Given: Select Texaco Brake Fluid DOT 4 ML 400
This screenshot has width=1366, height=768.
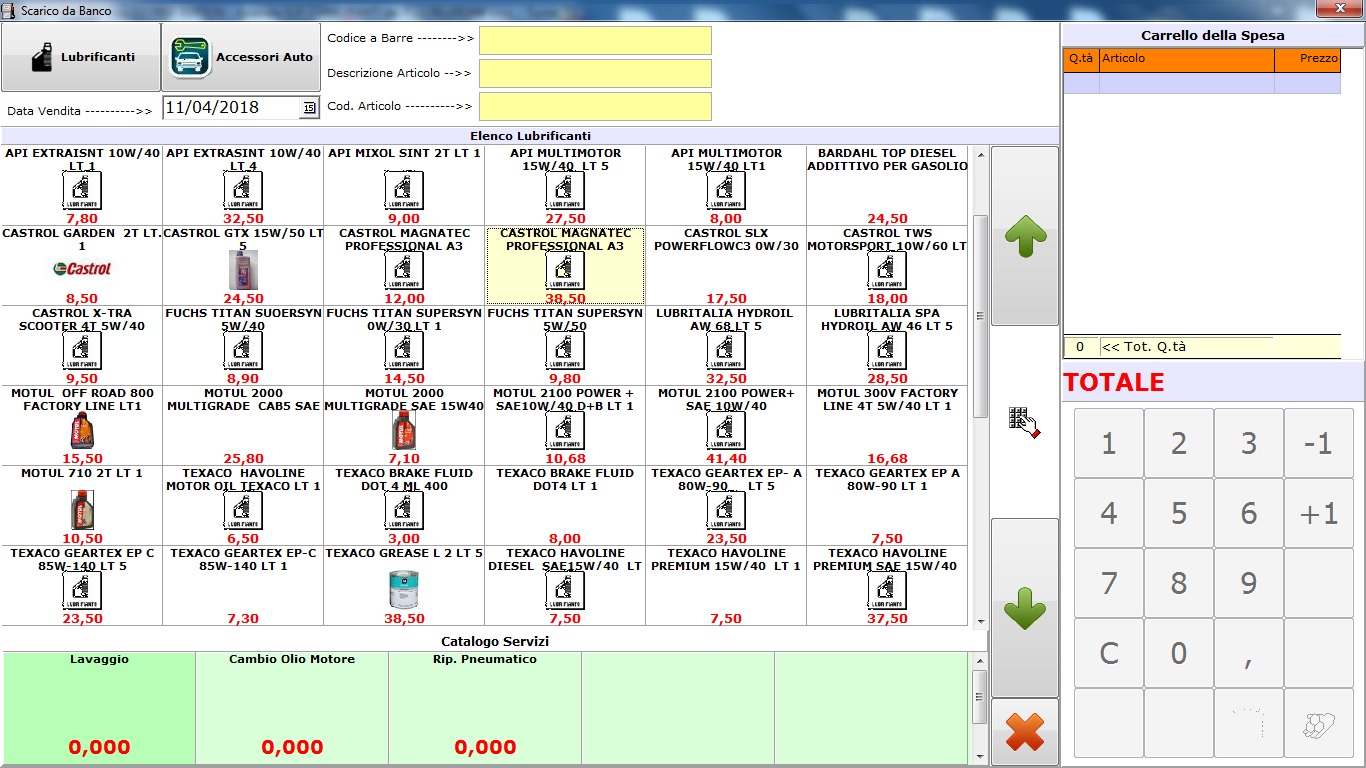Looking at the screenshot, I should [x=404, y=506].
